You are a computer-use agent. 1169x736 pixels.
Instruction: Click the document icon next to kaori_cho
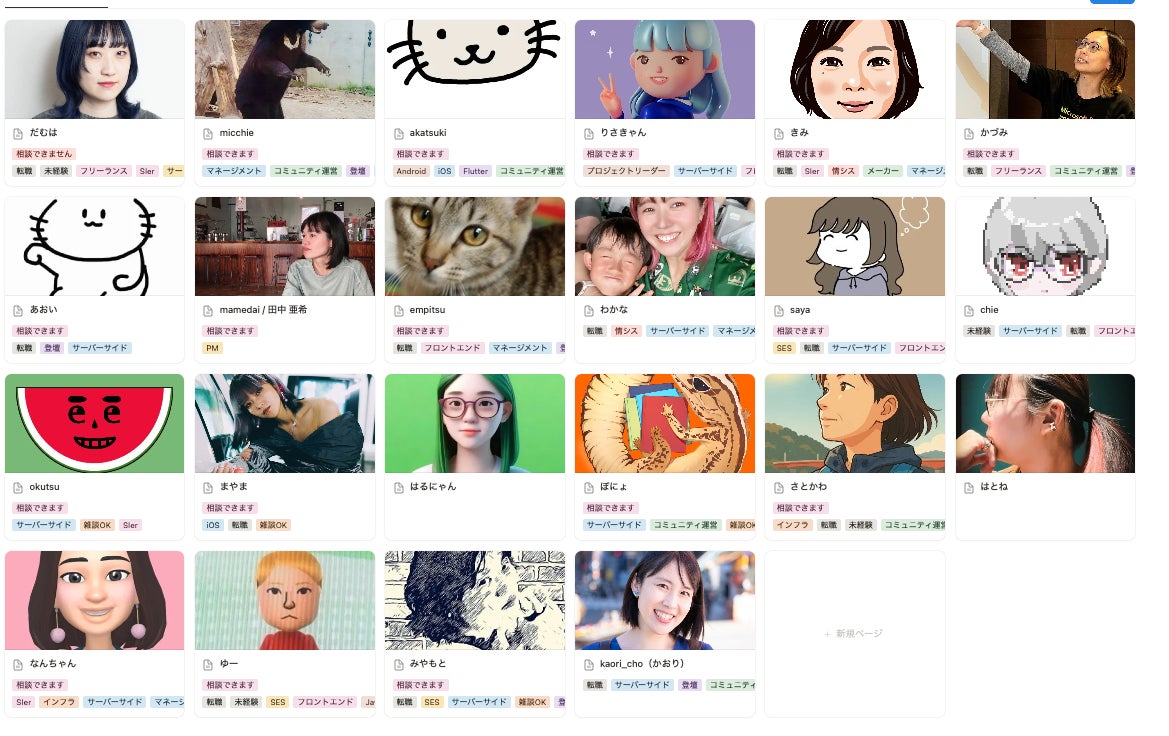click(588, 664)
